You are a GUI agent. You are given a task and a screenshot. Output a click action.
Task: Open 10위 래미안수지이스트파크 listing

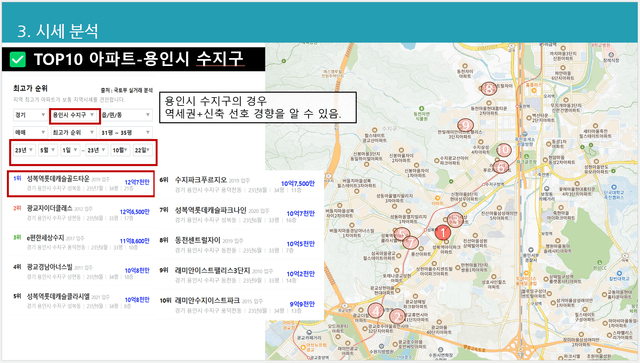[x=238, y=305]
